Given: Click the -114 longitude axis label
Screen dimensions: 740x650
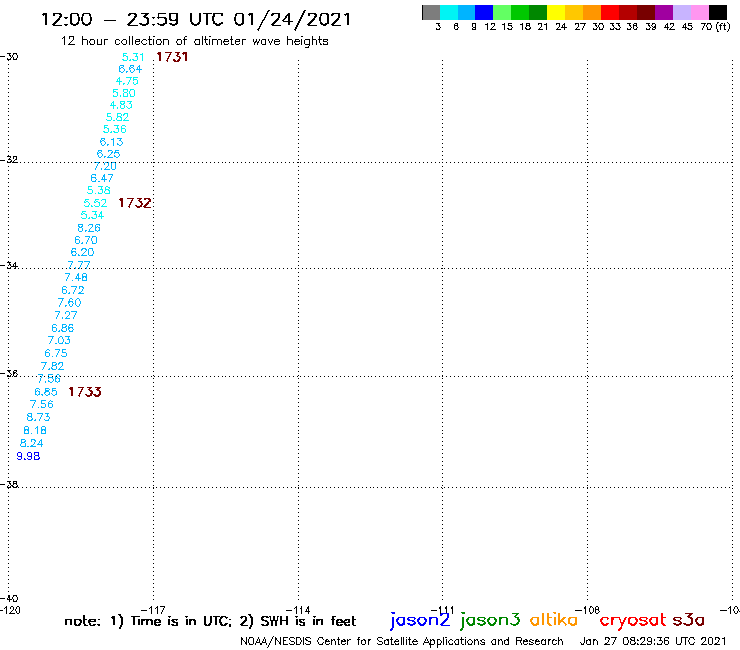Looking at the screenshot, I should pyautogui.click(x=298, y=610).
